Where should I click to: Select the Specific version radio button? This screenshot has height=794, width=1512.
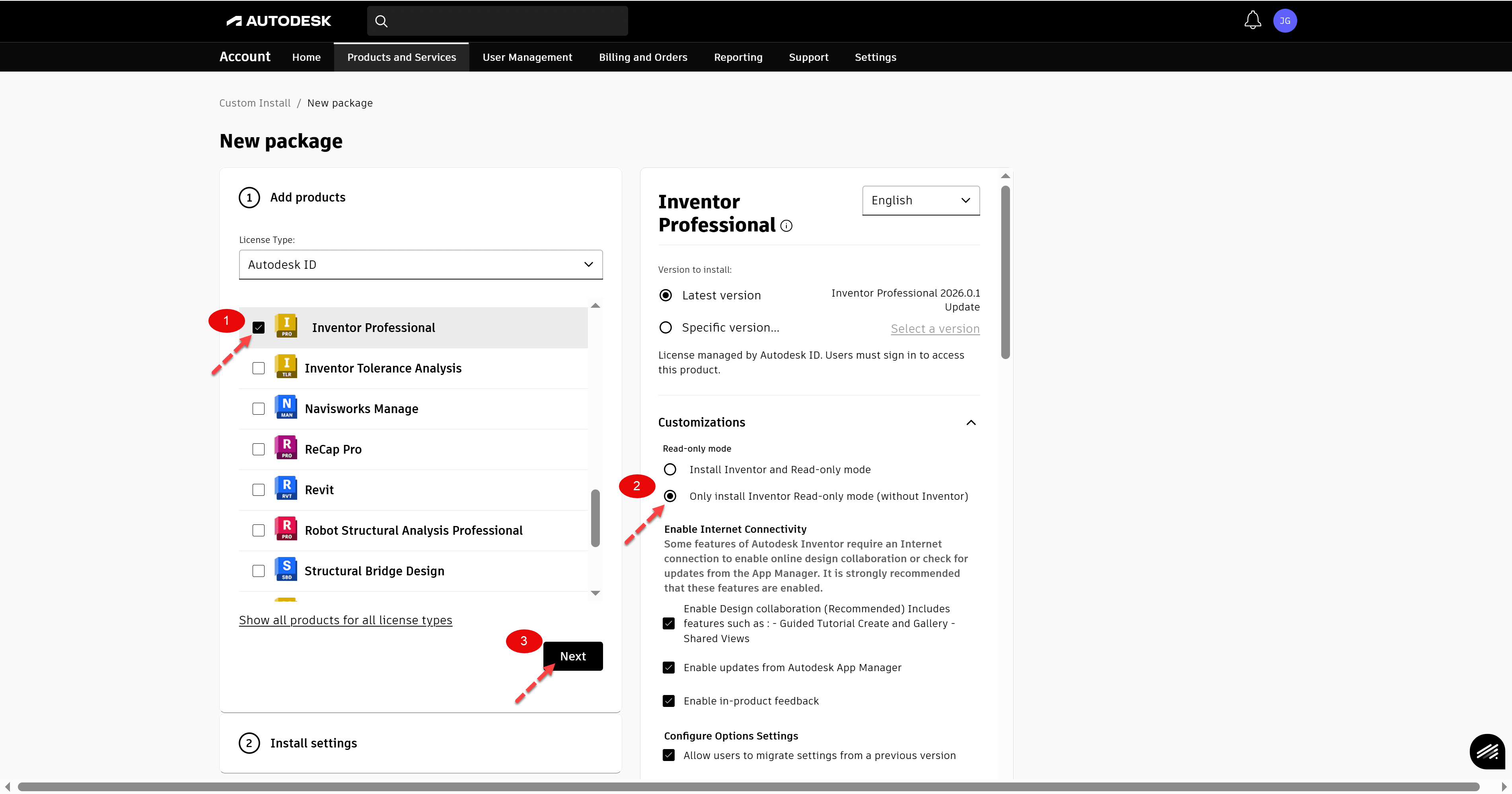(666, 328)
